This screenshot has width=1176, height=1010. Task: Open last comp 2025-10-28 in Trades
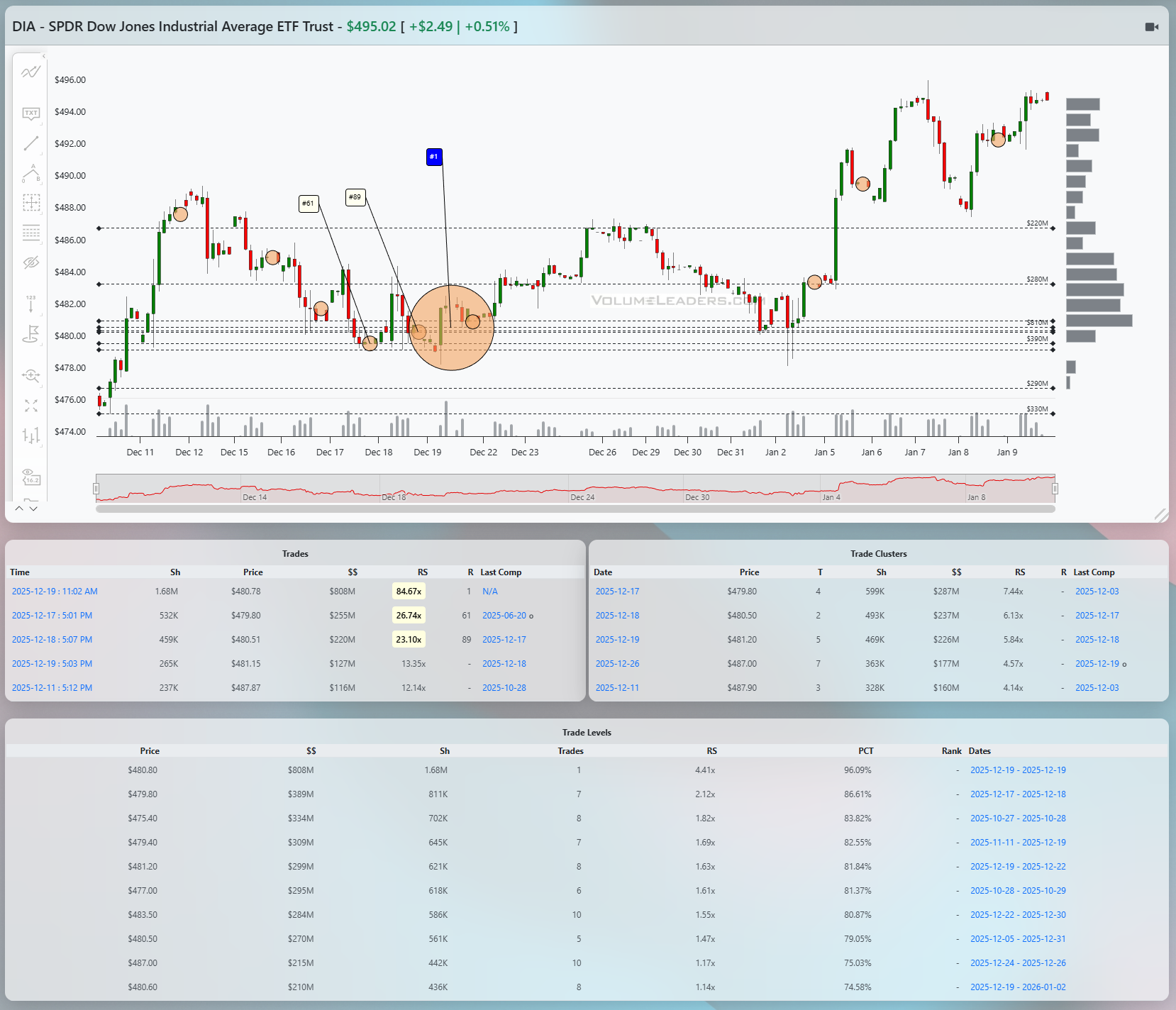tap(504, 688)
